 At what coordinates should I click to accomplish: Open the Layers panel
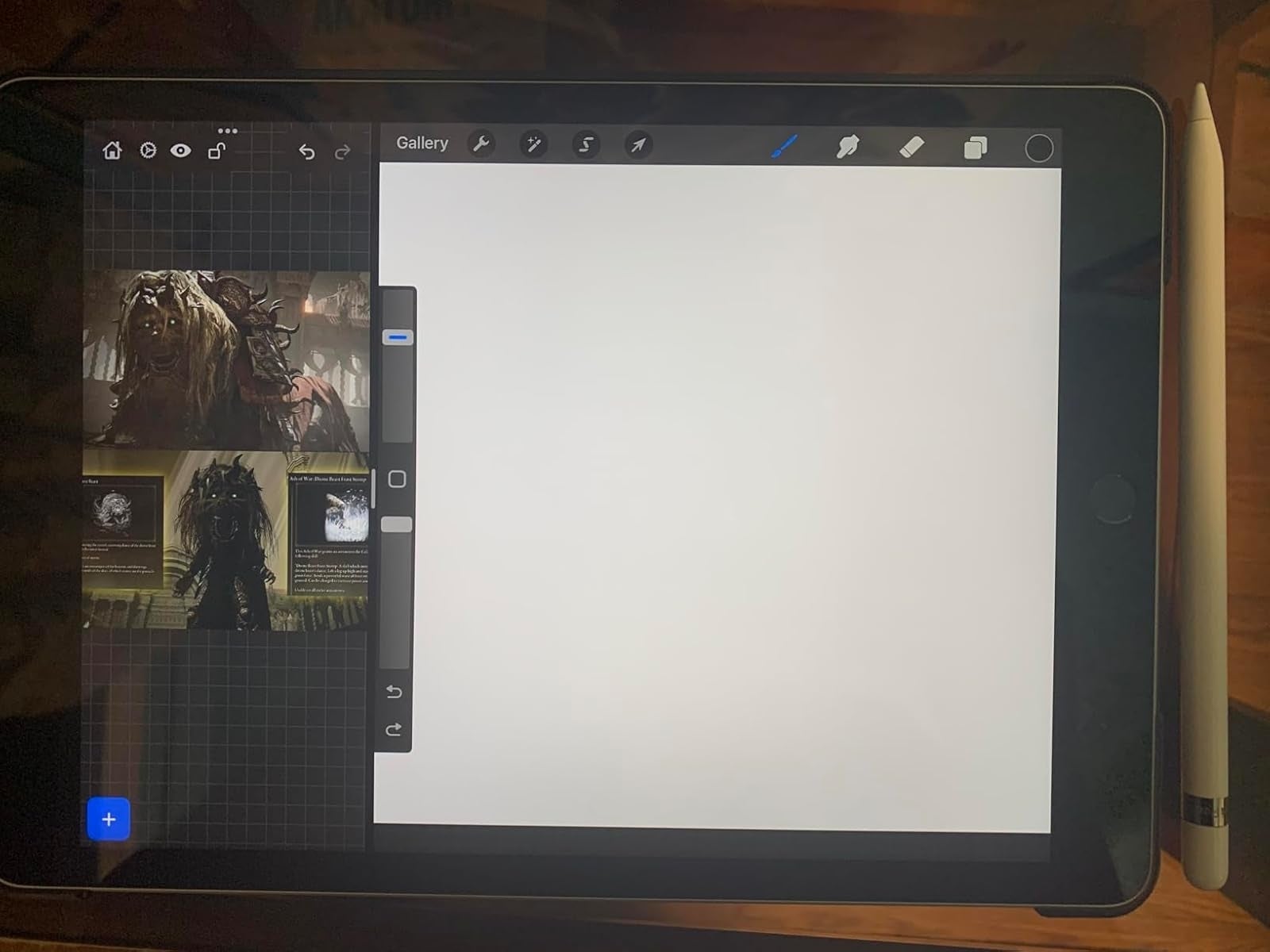click(x=976, y=148)
